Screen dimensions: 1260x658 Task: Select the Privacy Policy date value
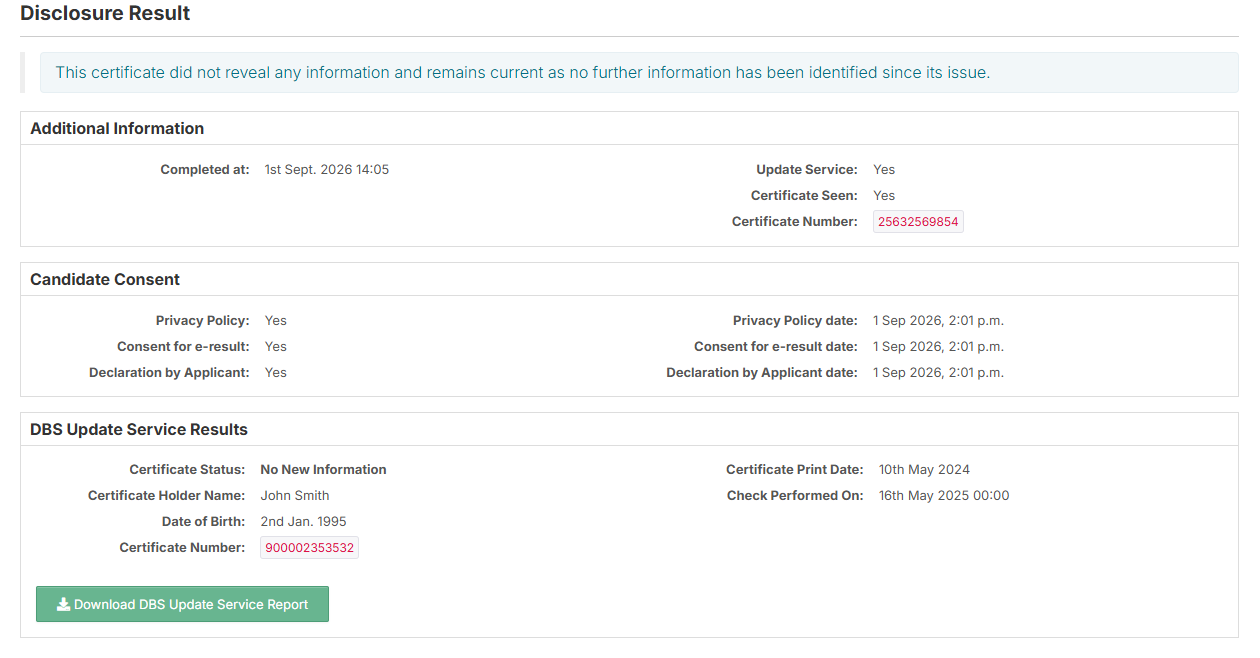938,321
